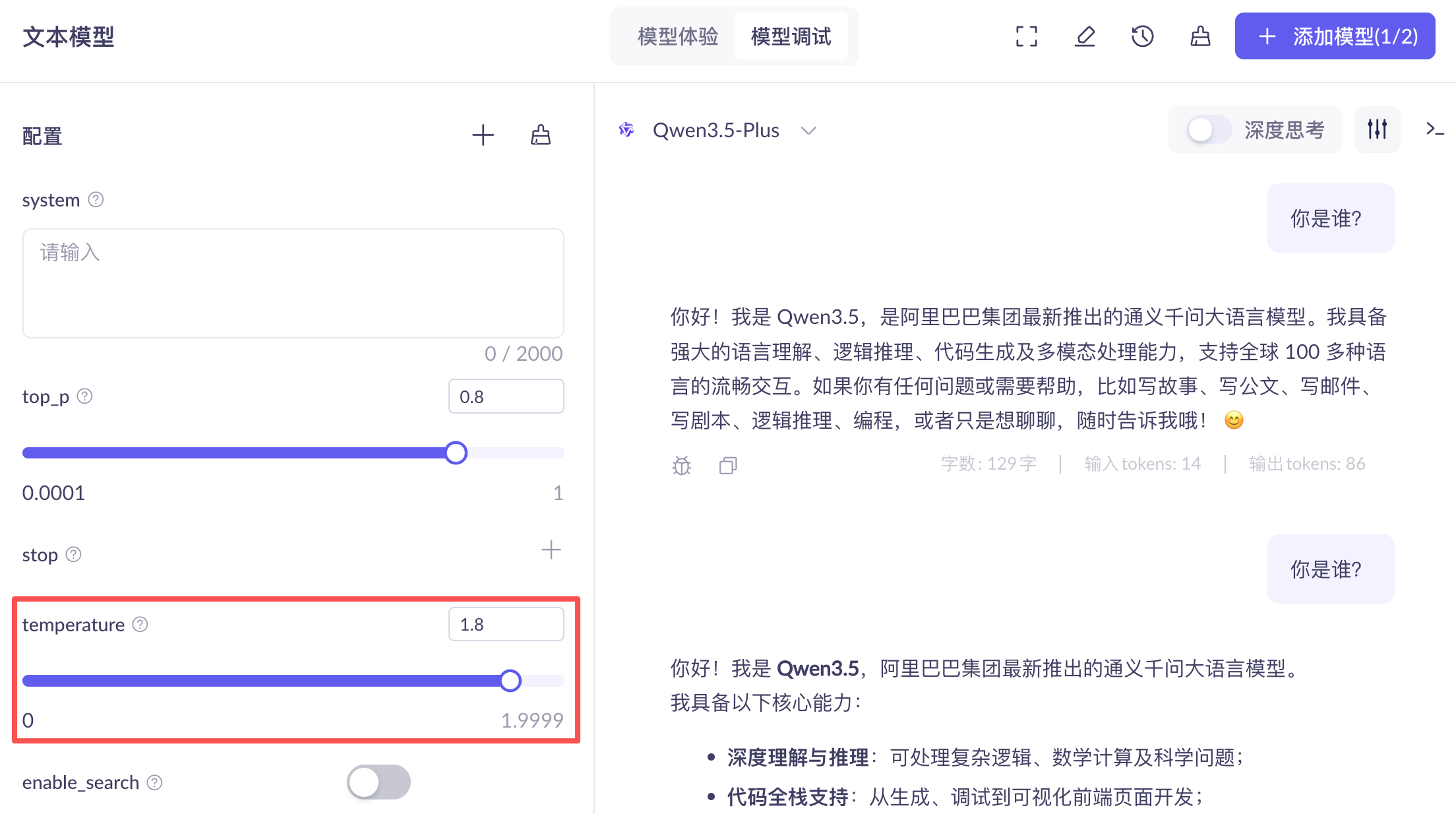The height and width of the screenshot is (814, 1456).
Task: Click the 添加模型(1/2) button
Action: (x=1335, y=36)
